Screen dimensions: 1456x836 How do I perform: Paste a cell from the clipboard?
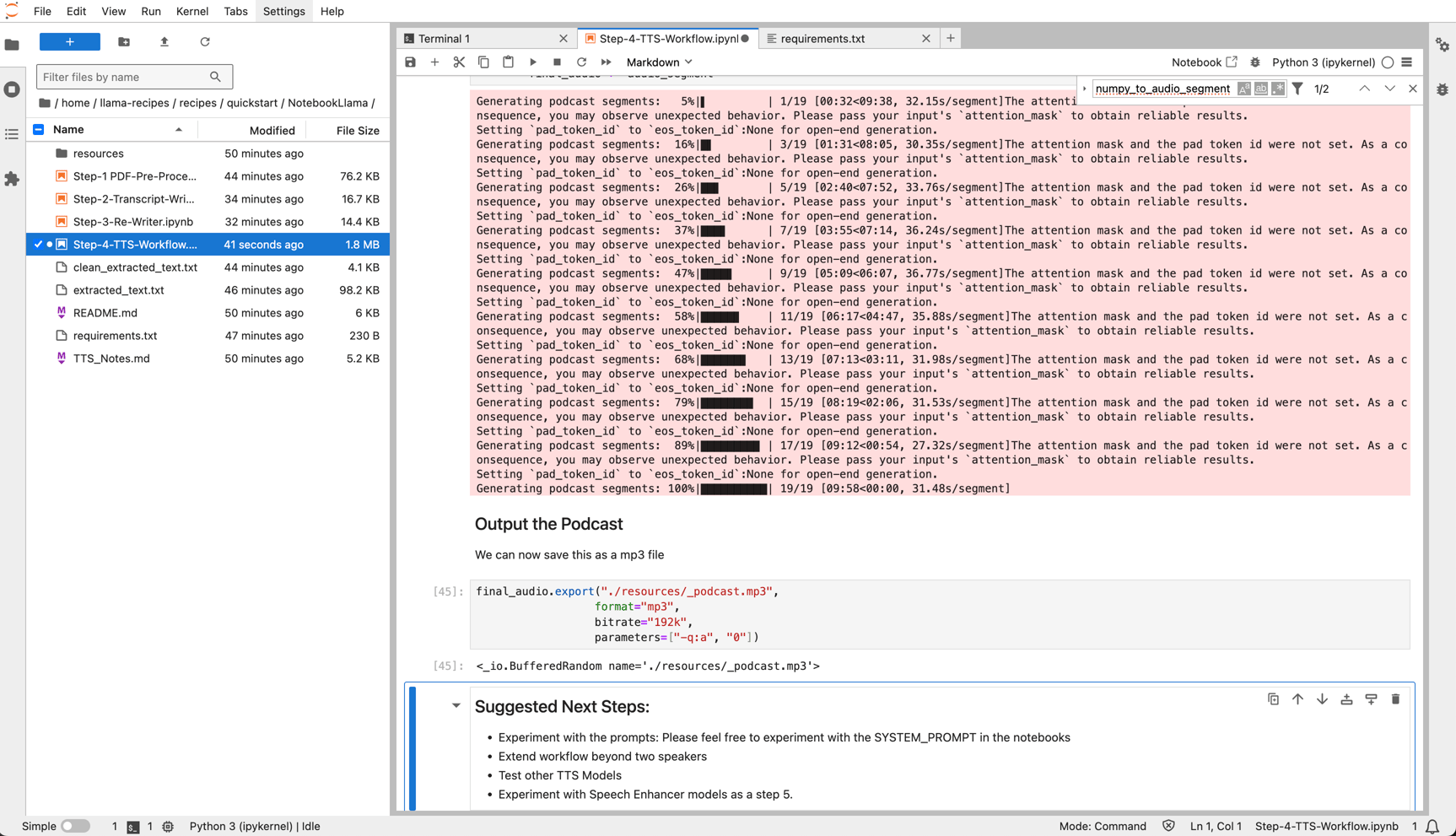coord(508,62)
